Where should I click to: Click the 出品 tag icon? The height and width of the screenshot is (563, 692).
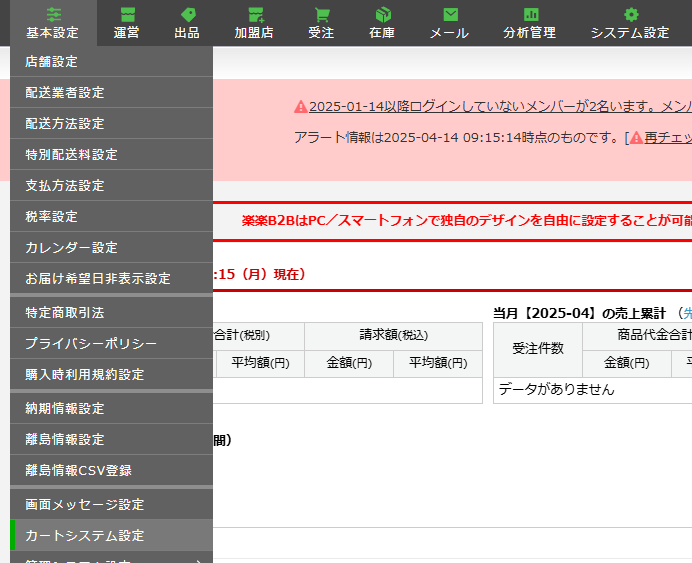click(x=188, y=15)
